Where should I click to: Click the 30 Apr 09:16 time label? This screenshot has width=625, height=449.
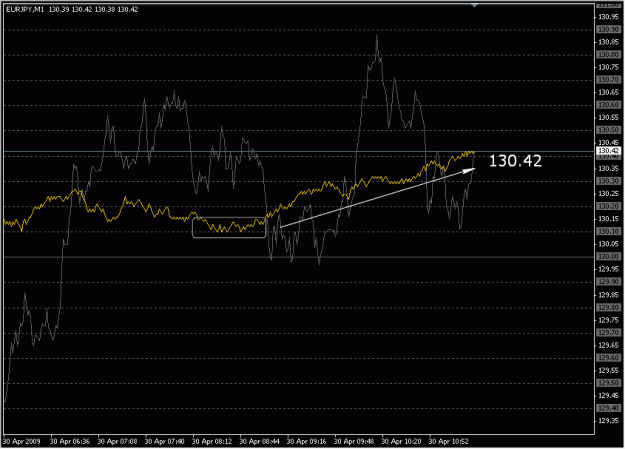pos(307,441)
